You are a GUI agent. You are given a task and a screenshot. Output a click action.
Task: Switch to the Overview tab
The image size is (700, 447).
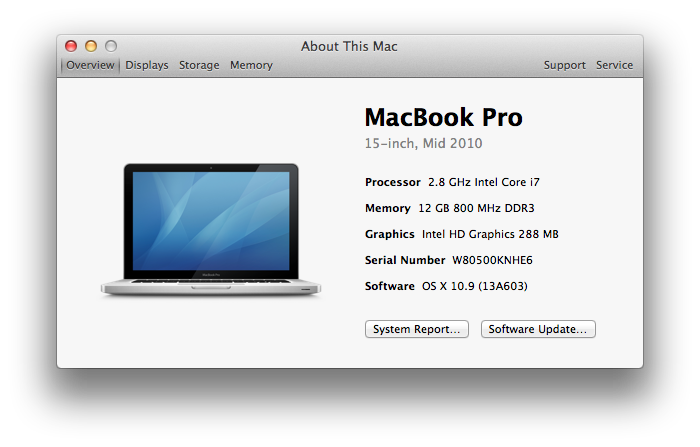pyautogui.click(x=90, y=65)
